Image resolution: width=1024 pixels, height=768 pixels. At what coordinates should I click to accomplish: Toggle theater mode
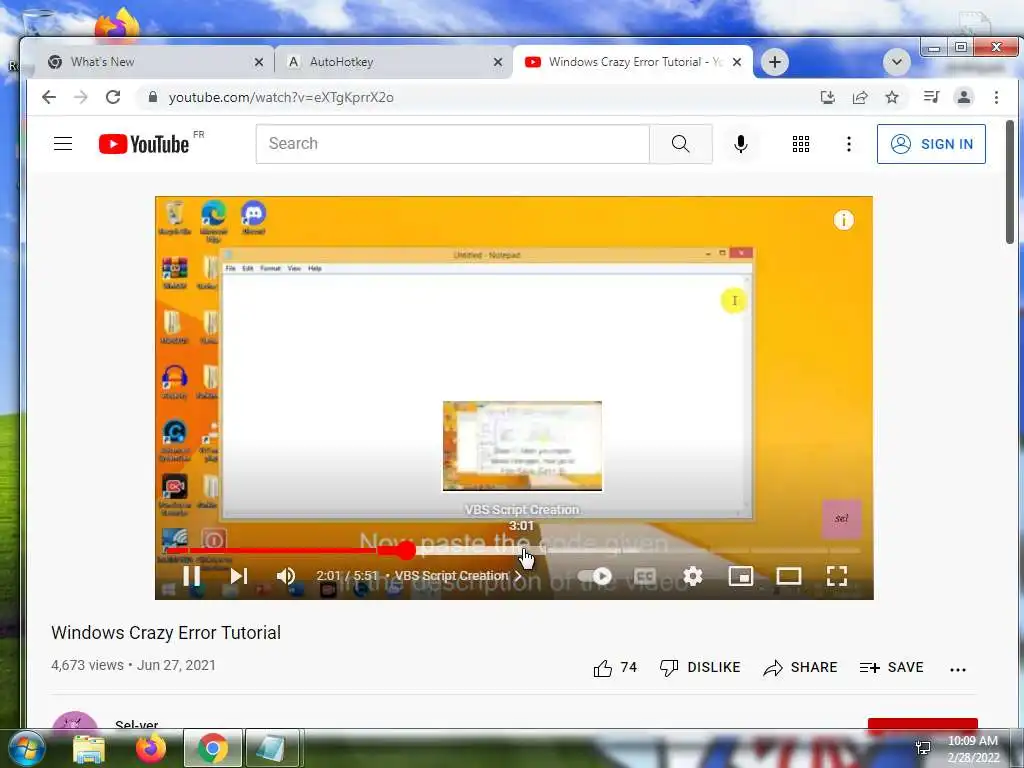tap(788, 576)
